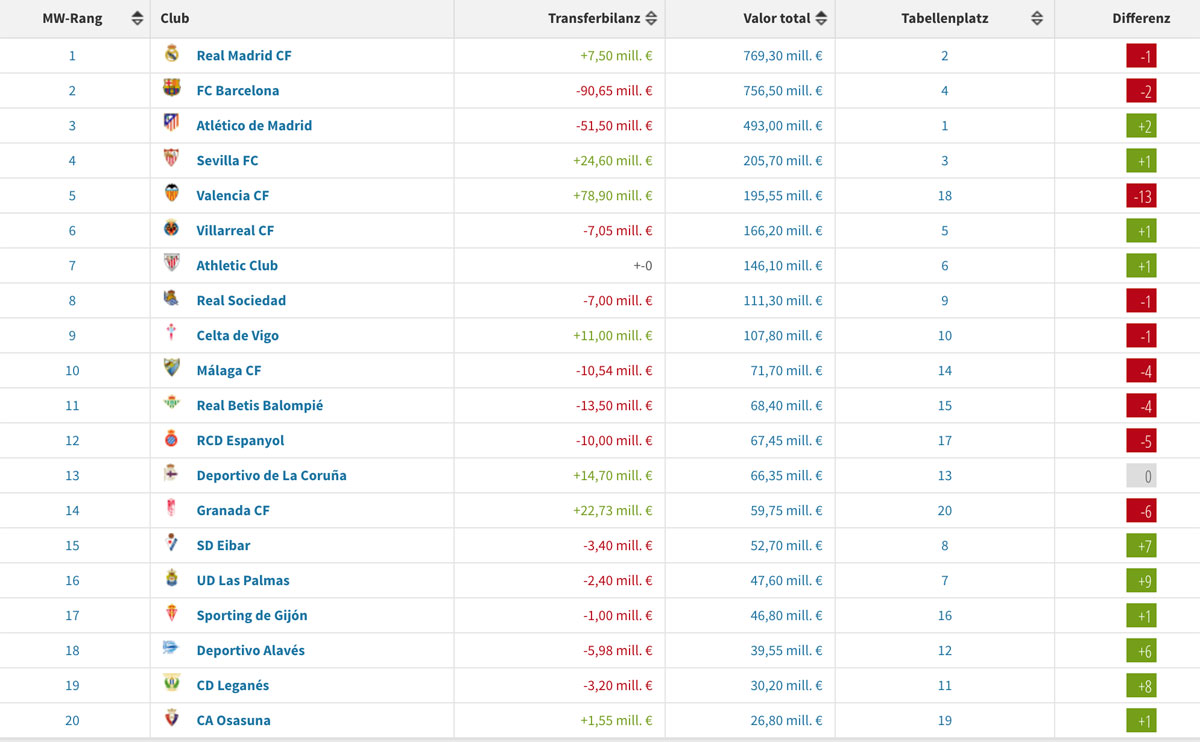Screen dimensions: 1200x742
Task: Click Valencia's +78,90 mill. € transfer balance
Action: 613,195
